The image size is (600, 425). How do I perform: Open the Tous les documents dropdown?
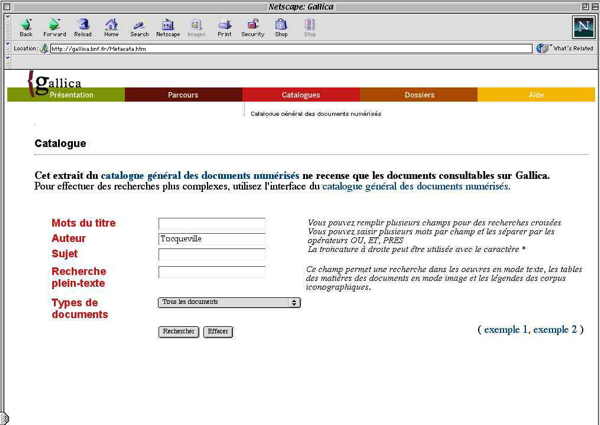pos(229,302)
